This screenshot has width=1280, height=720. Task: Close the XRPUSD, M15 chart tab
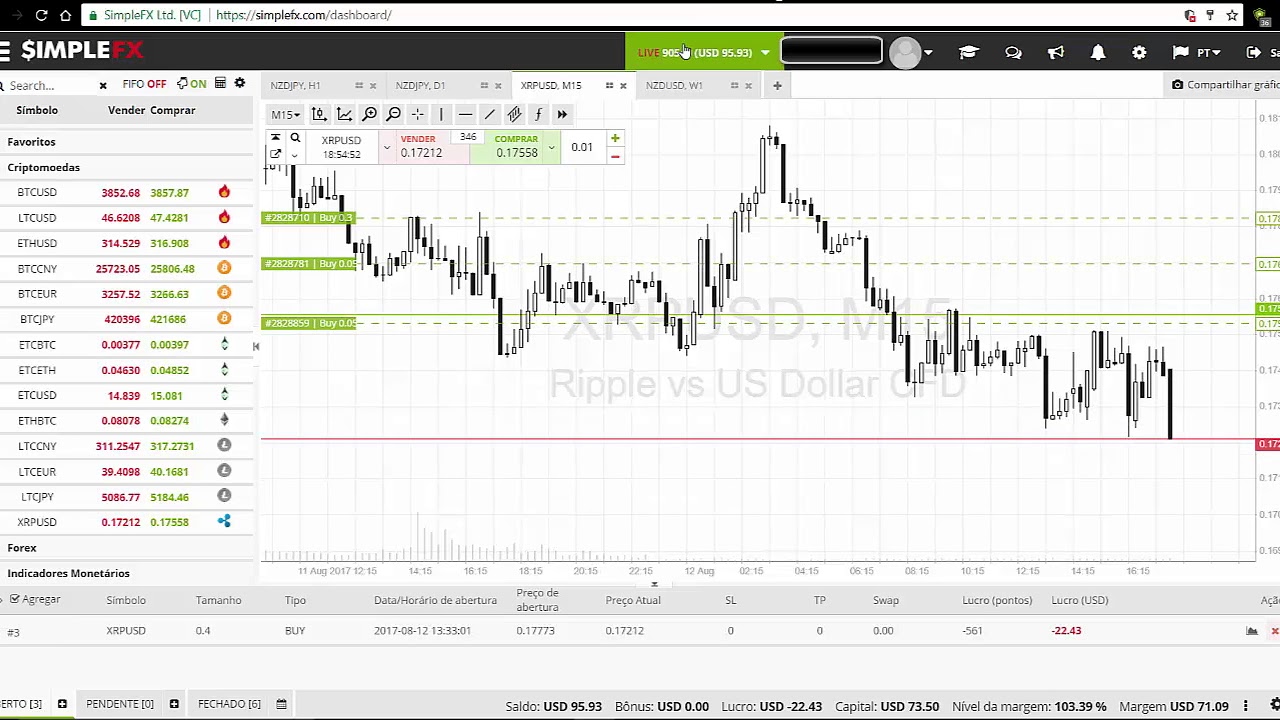pyautogui.click(x=623, y=86)
